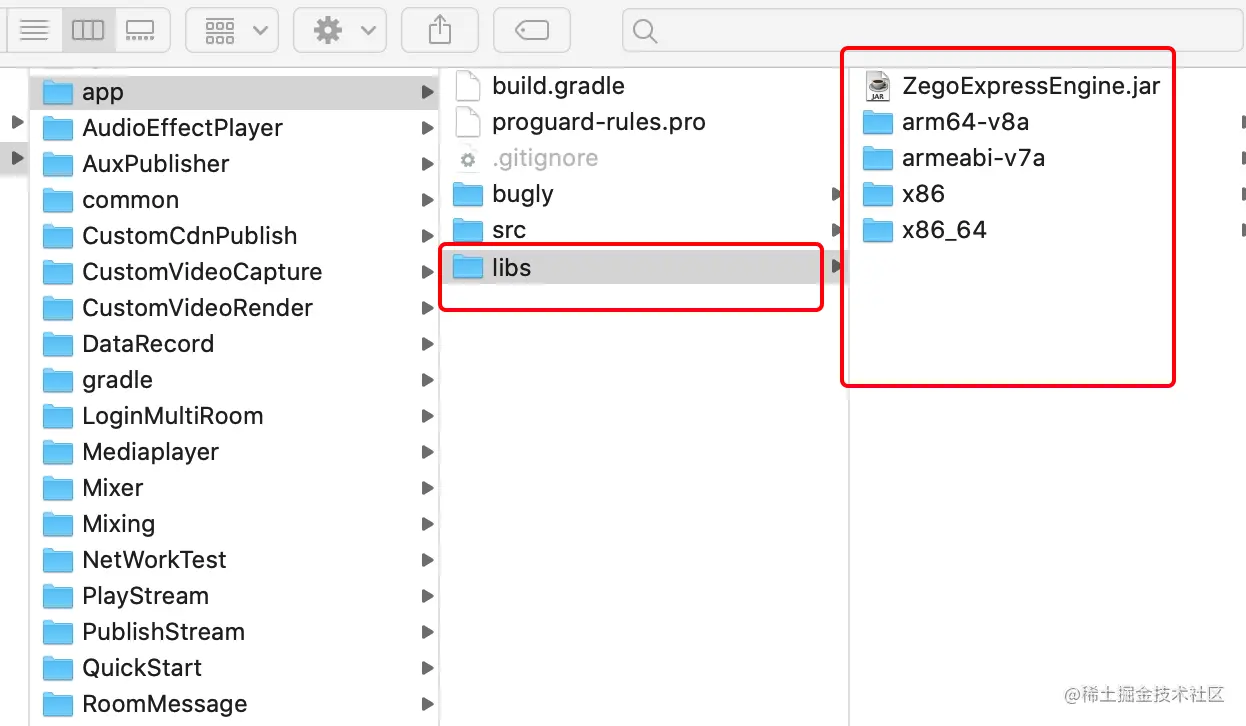The height and width of the screenshot is (726, 1246).
Task: Click the folder icon next to PlayStream
Action: click(58, 596)
